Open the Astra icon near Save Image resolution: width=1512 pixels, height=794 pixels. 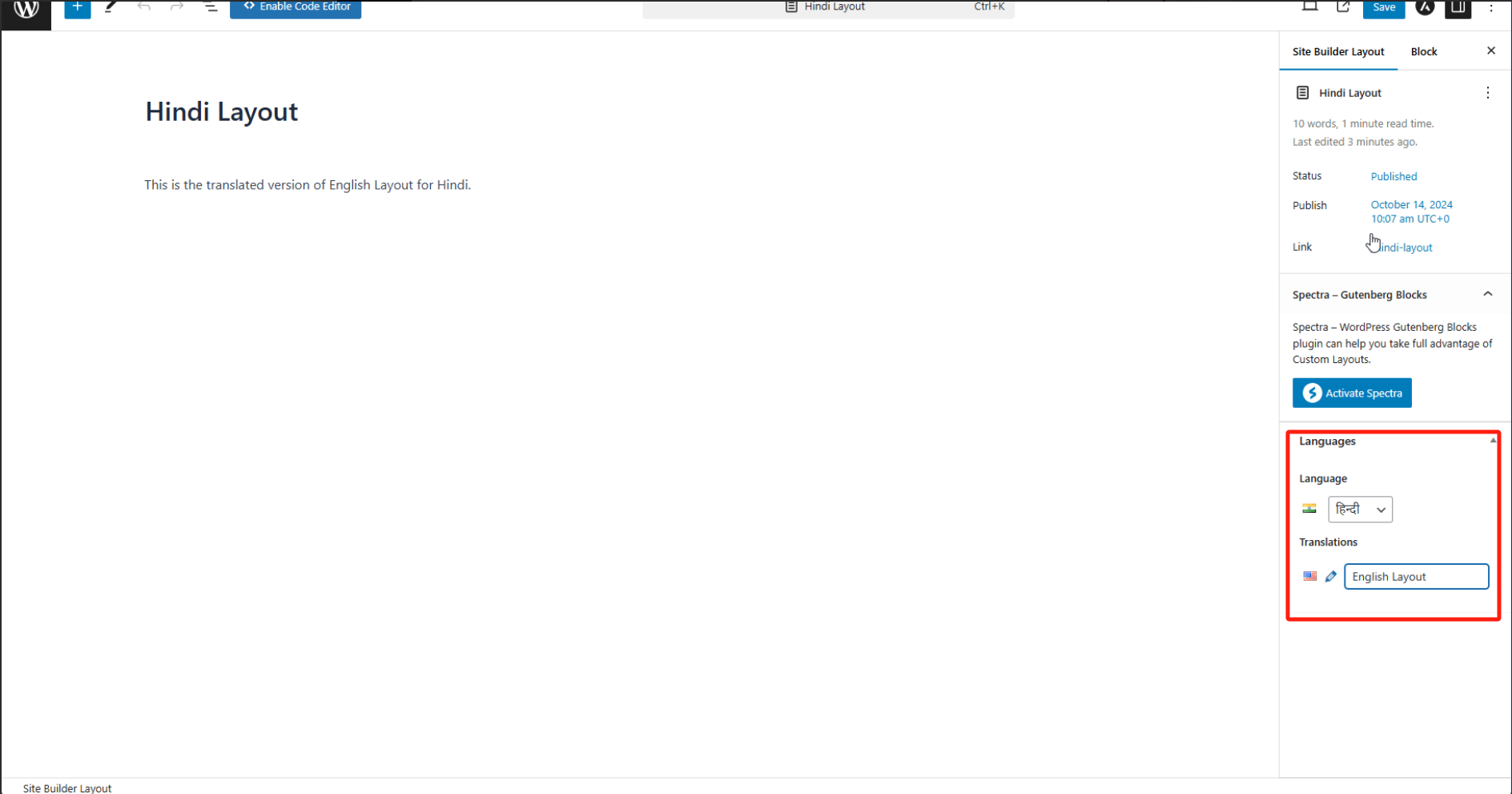tap(1425, 8)
